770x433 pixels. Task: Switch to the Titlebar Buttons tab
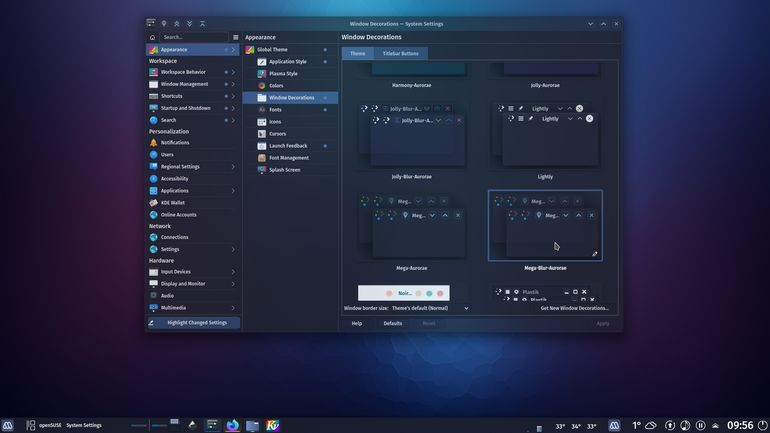point(401,54)
